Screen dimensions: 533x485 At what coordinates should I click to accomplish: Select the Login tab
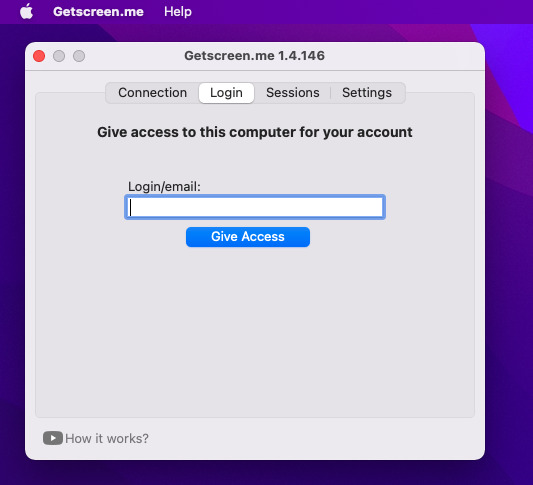(226, 93)
